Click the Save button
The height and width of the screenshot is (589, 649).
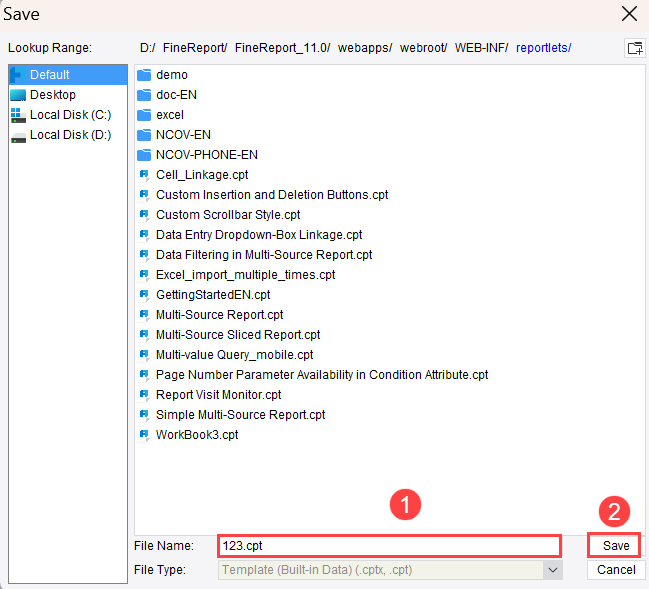(x=615, y=546)
